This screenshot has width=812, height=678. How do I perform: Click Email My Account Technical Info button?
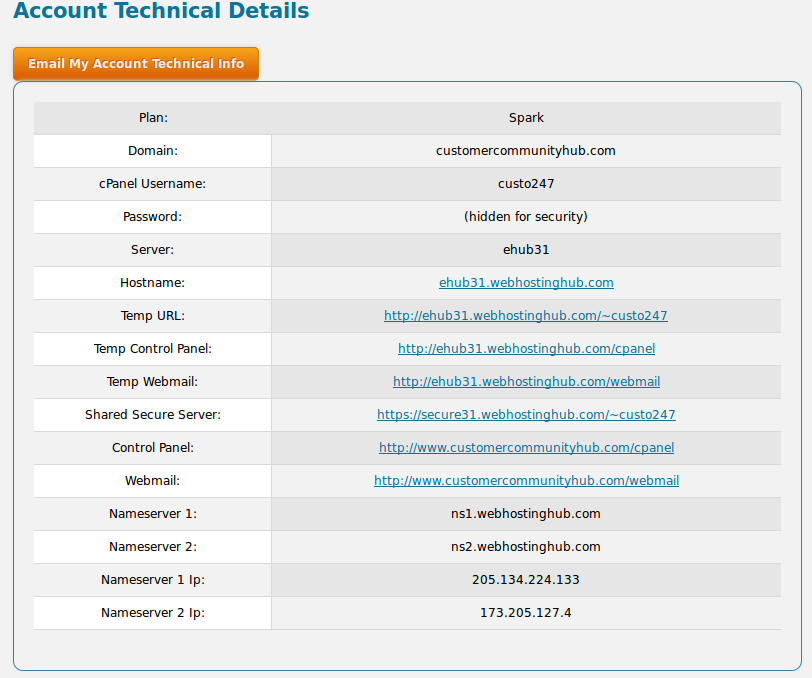[x=136, y=64]
